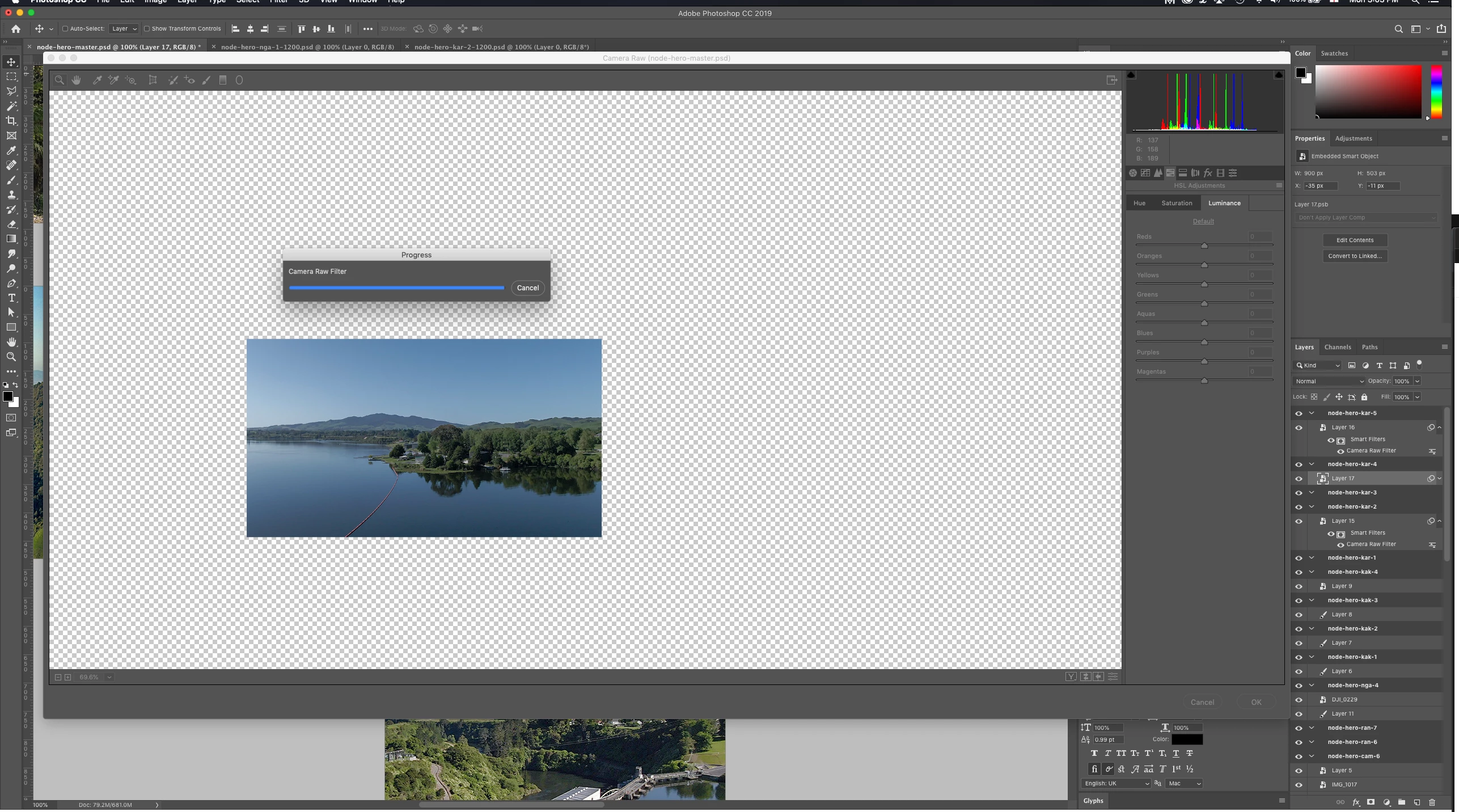
Task: Open the Channels panel tab
Action: (x=1337, y=347)
